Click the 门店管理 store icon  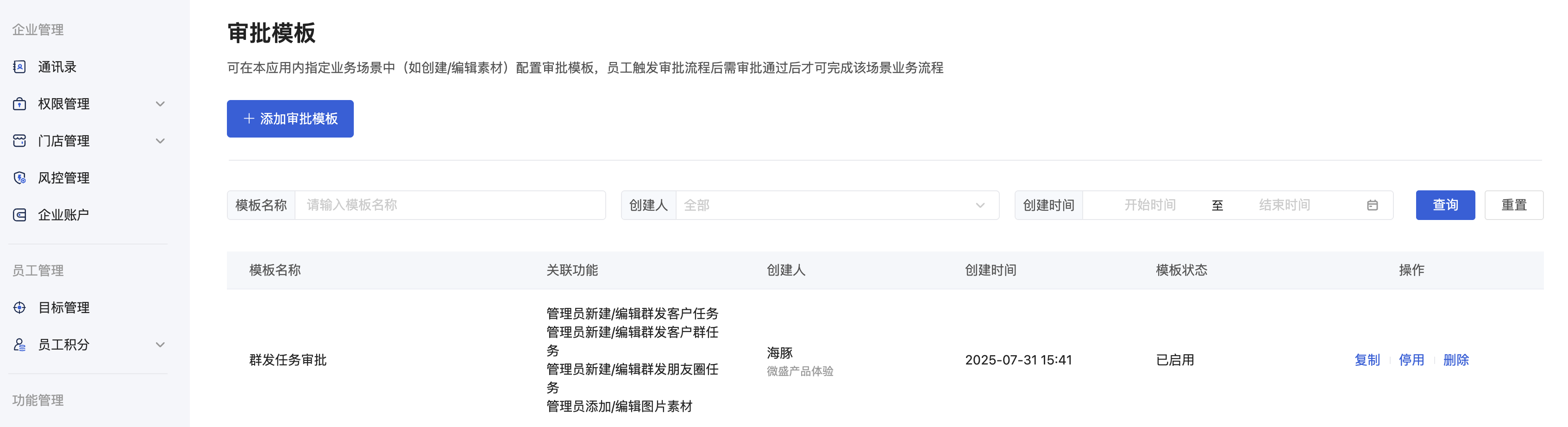pos(19,141)
